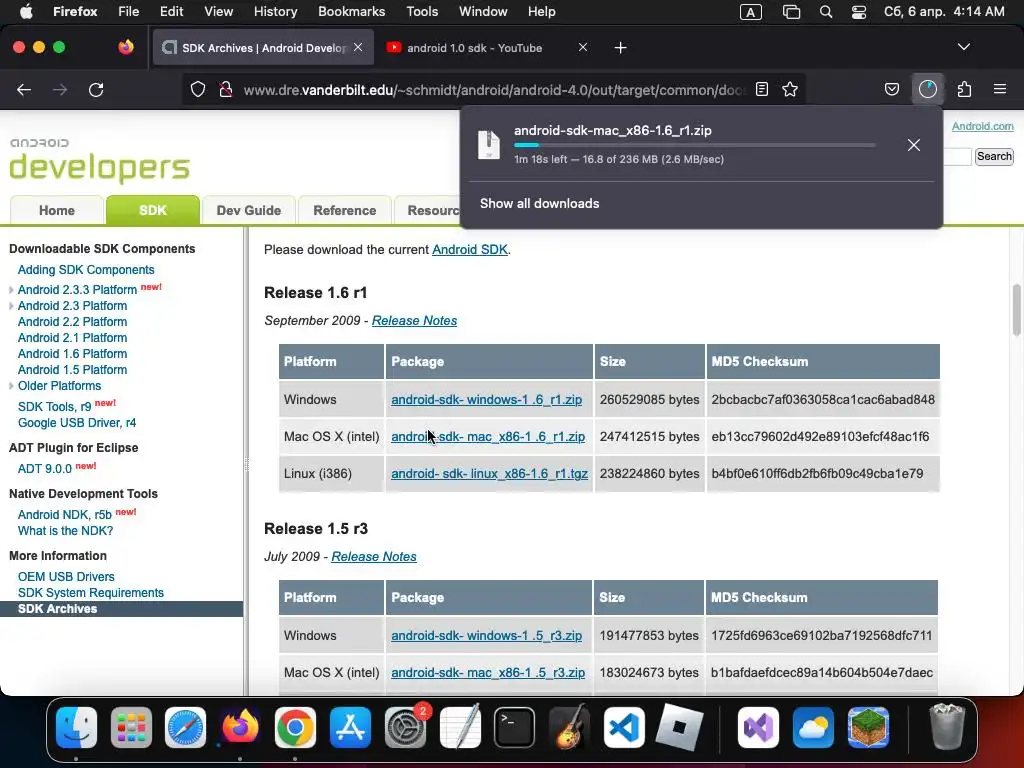Launch Visual Studio Code from the Dock
This screenshot has width=1024, height=768.
pos(624,727)
